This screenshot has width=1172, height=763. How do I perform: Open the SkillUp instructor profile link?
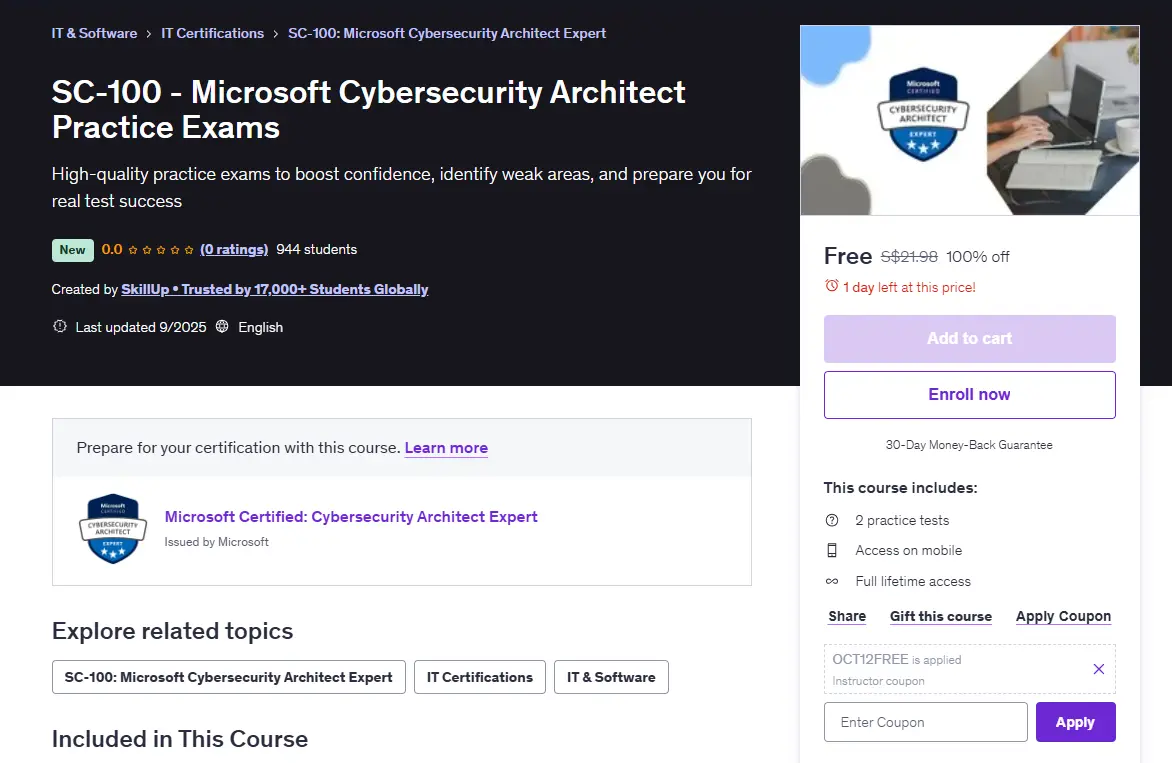click(274, 289)
